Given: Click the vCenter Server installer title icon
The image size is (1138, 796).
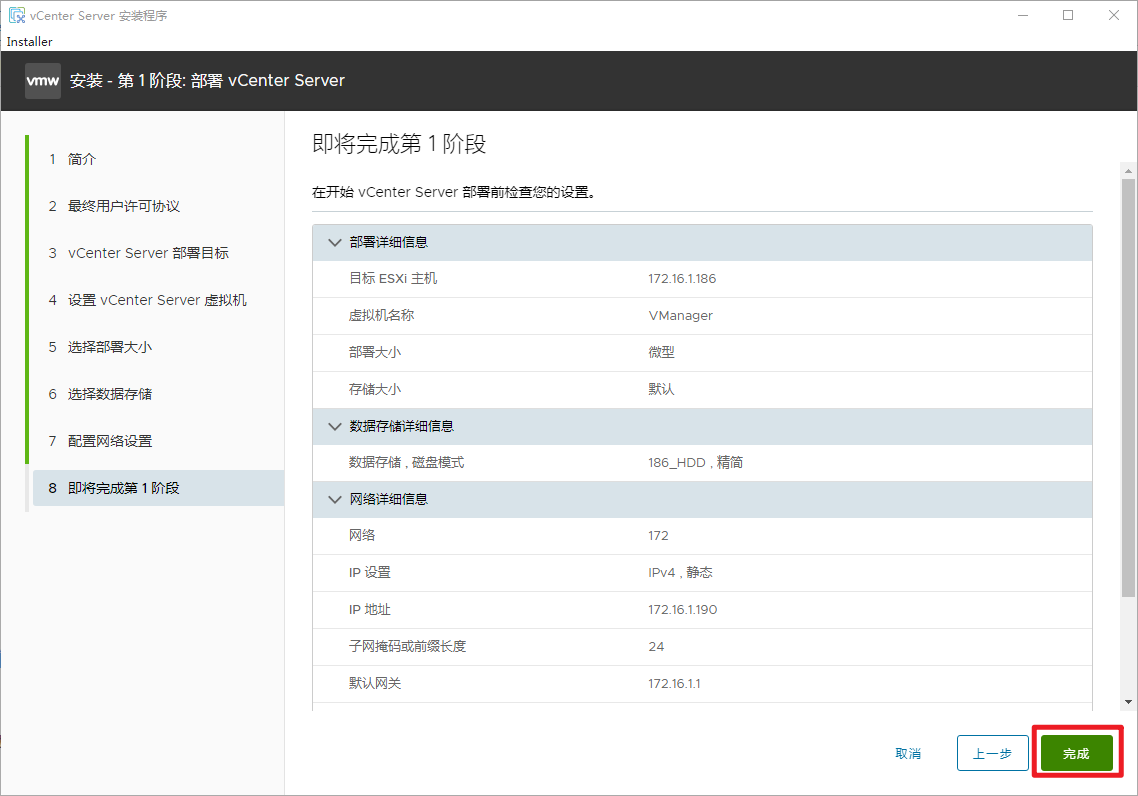Looking at the screenshot, I should tap(16, 15).
